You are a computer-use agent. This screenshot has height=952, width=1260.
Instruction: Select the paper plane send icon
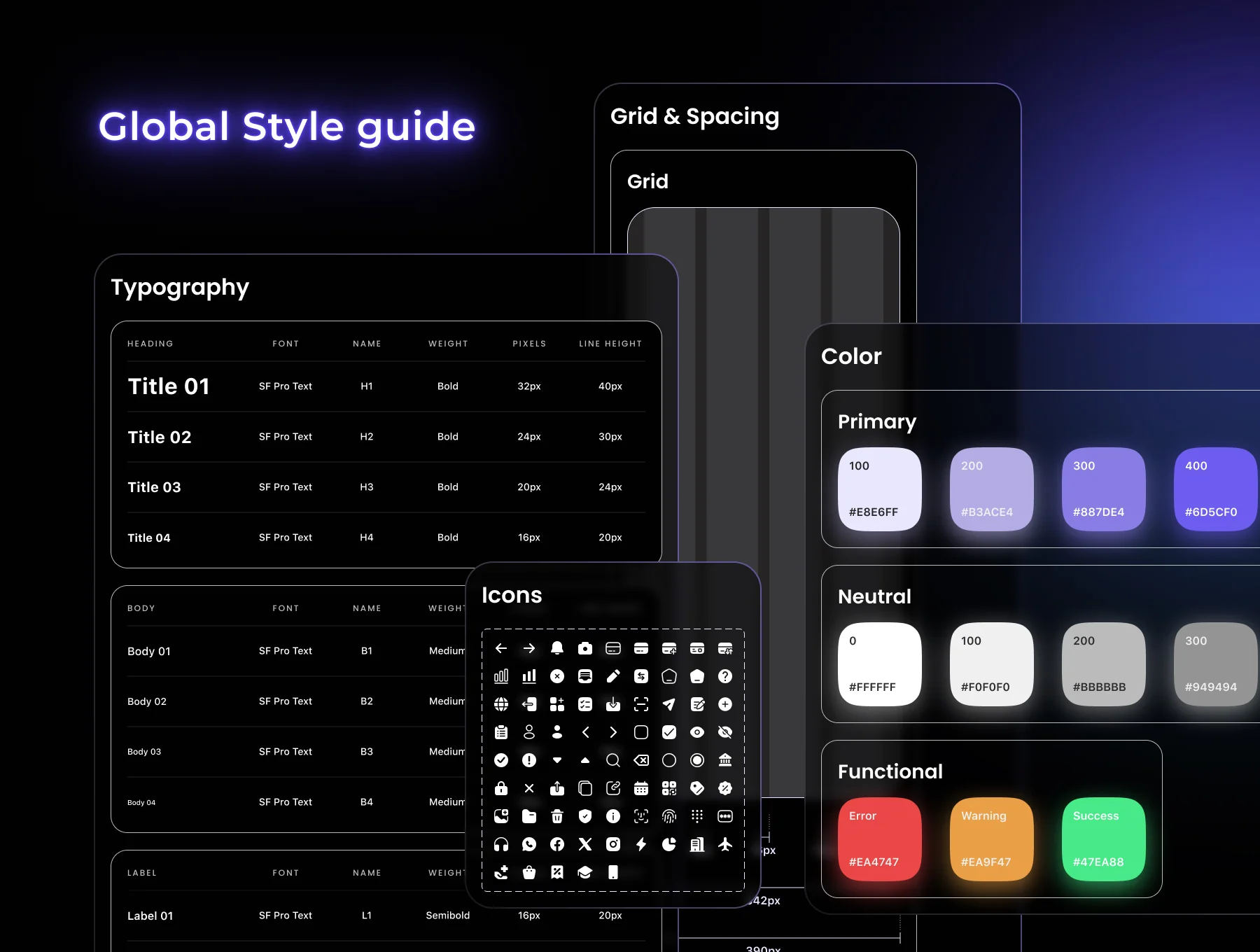pyautogui.click(x=669, y=704)
